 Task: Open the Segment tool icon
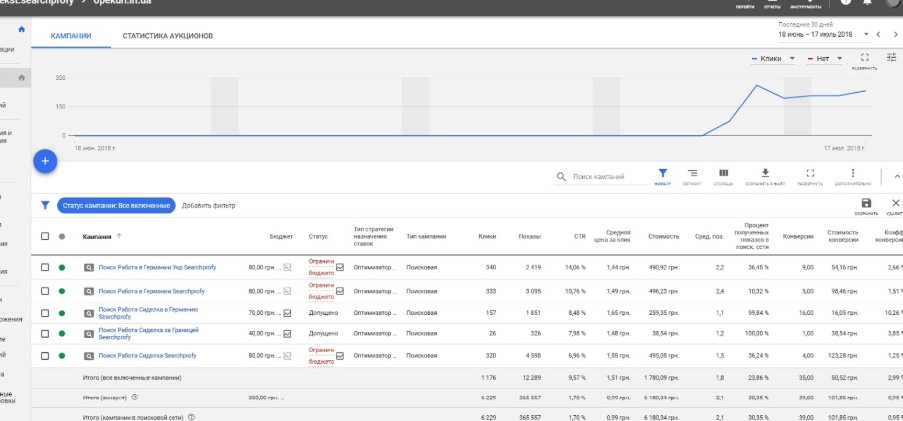[x=692, y=177]
